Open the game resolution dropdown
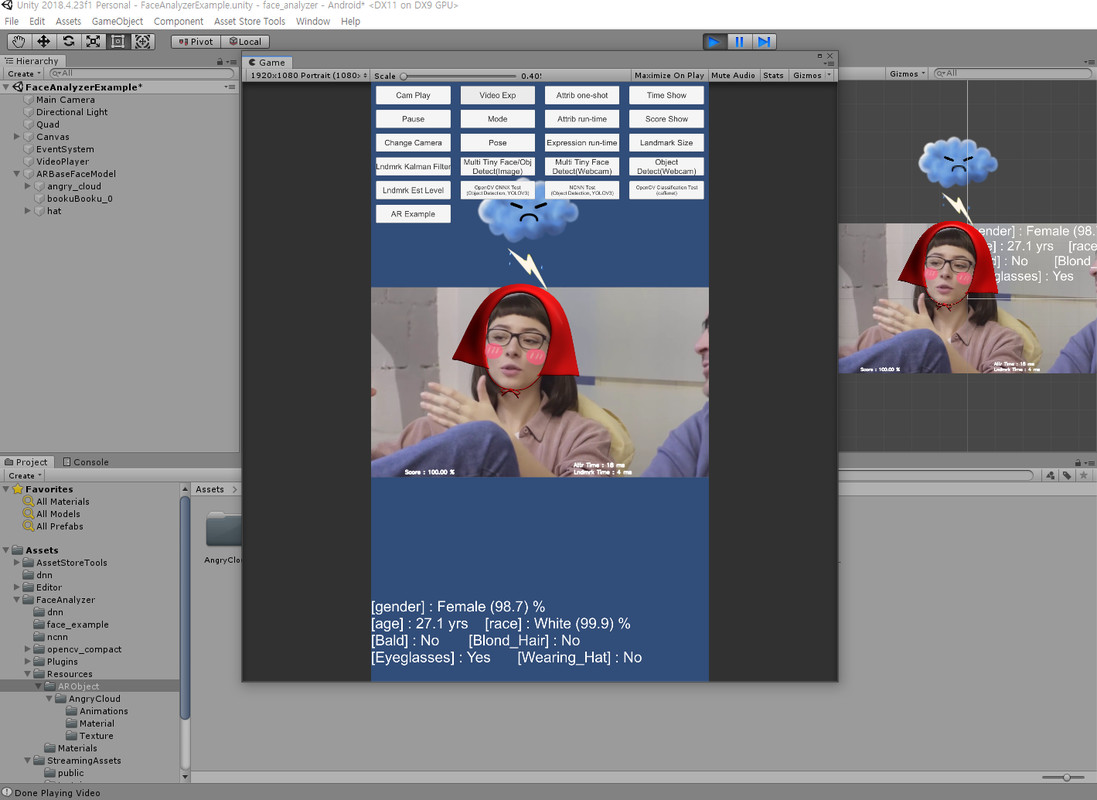The image size is (1097, 800). click(x=309, y=76)
